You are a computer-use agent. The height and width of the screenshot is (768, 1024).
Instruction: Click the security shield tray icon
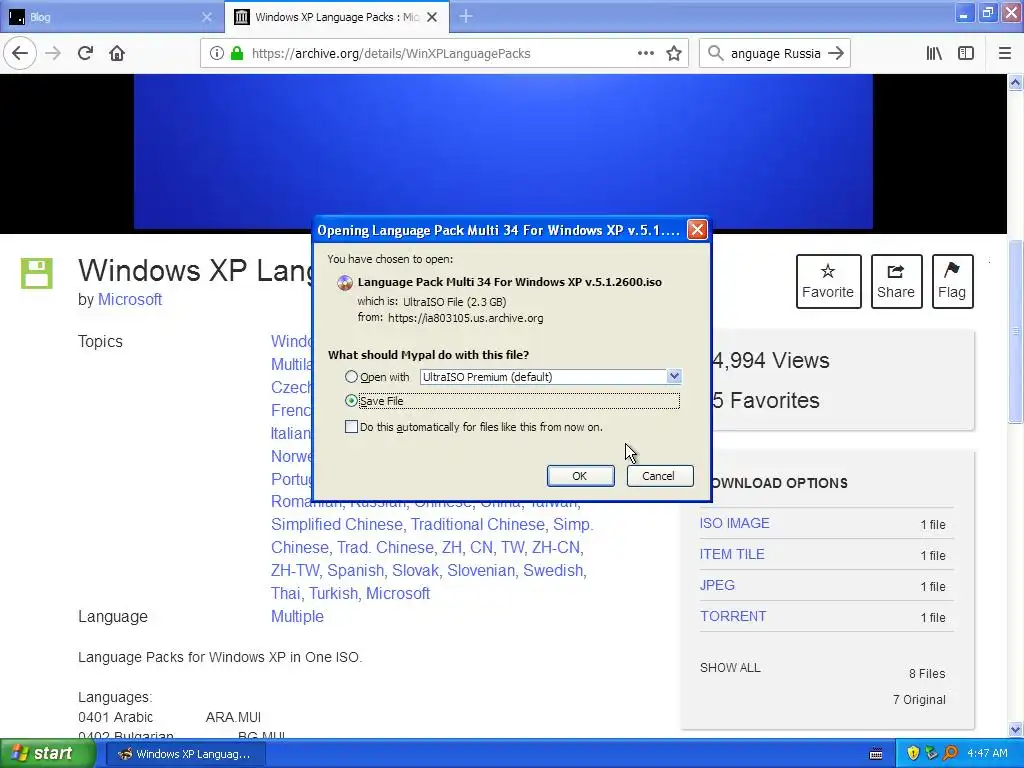pyautogui.click(x=912, y=753)
